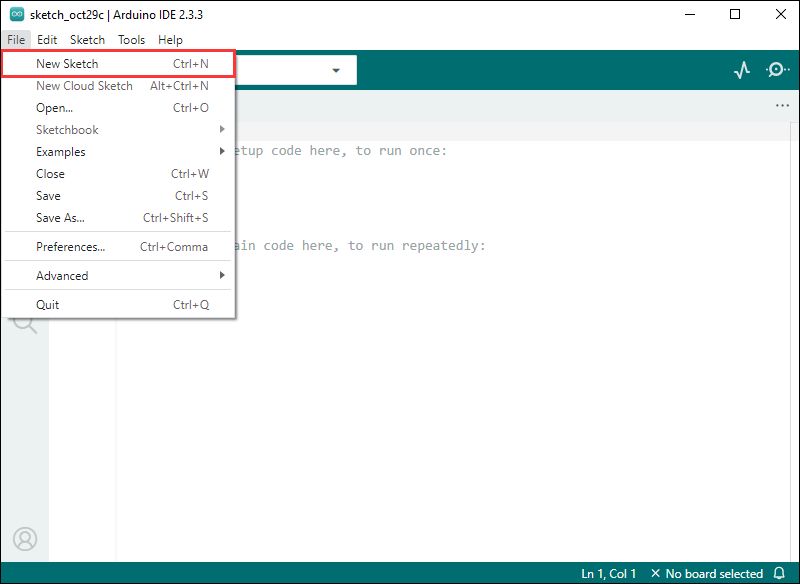Open the Serial Plotter icon

point(741,70)
